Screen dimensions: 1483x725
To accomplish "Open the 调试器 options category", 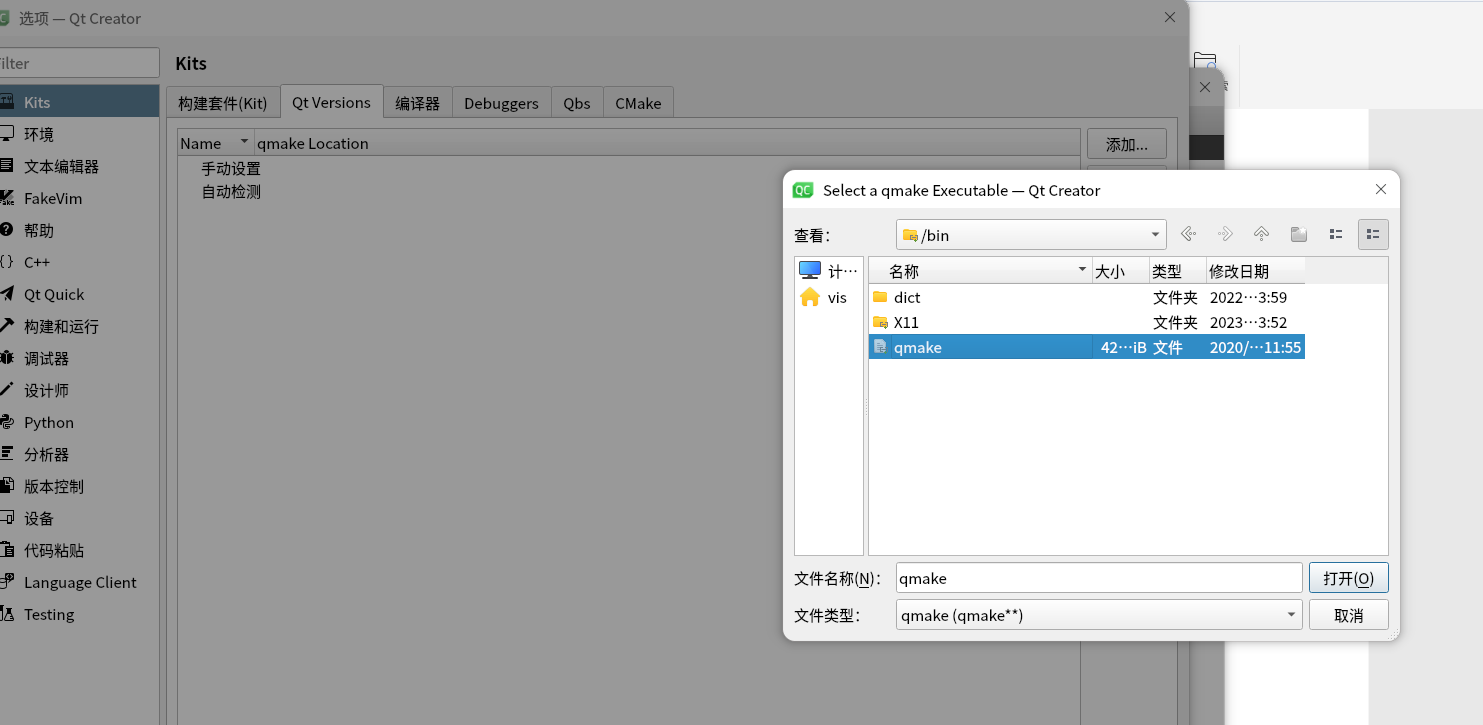I will (x=79, y=358).
